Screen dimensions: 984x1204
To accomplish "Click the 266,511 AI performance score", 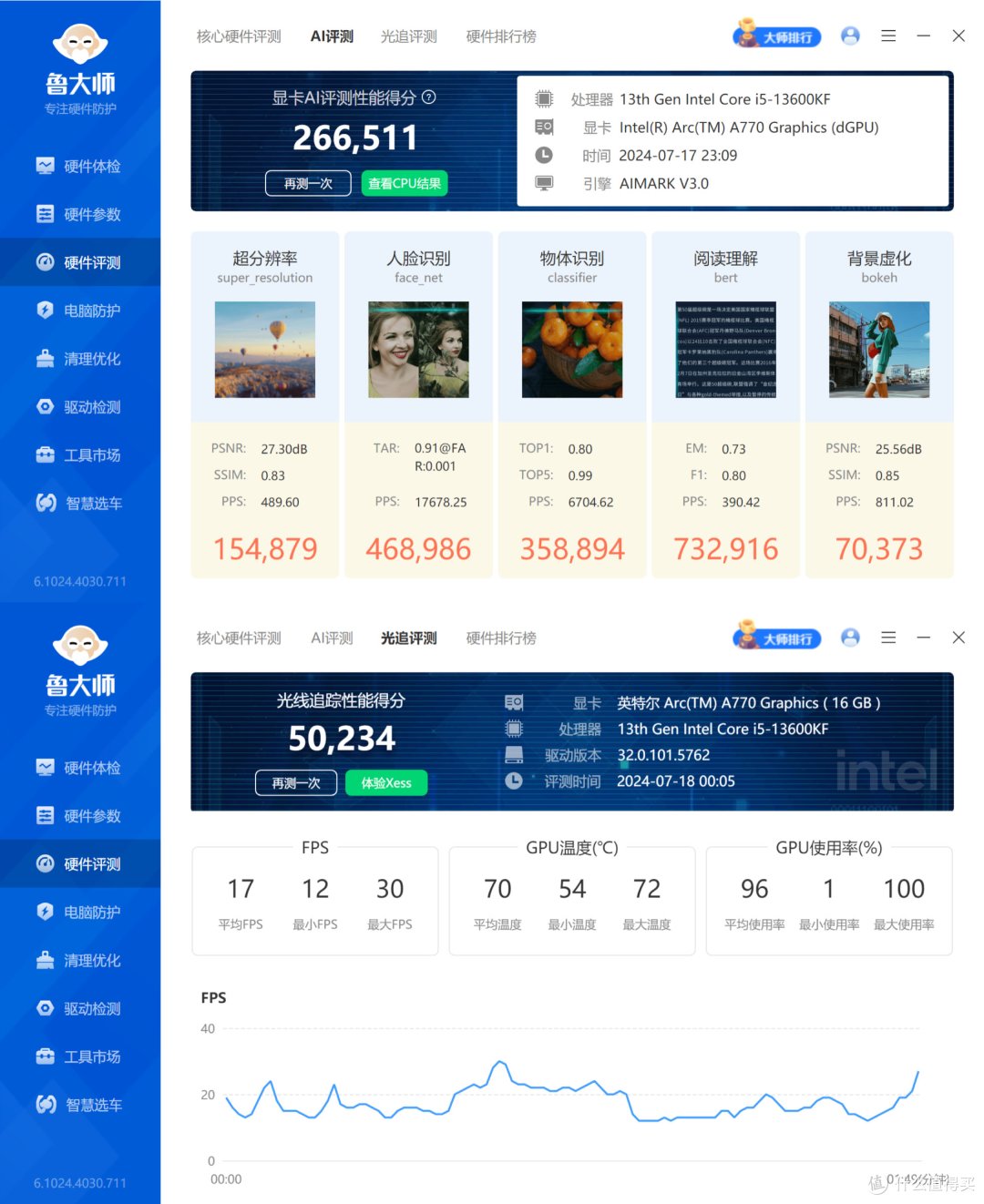I will point(355,138).
